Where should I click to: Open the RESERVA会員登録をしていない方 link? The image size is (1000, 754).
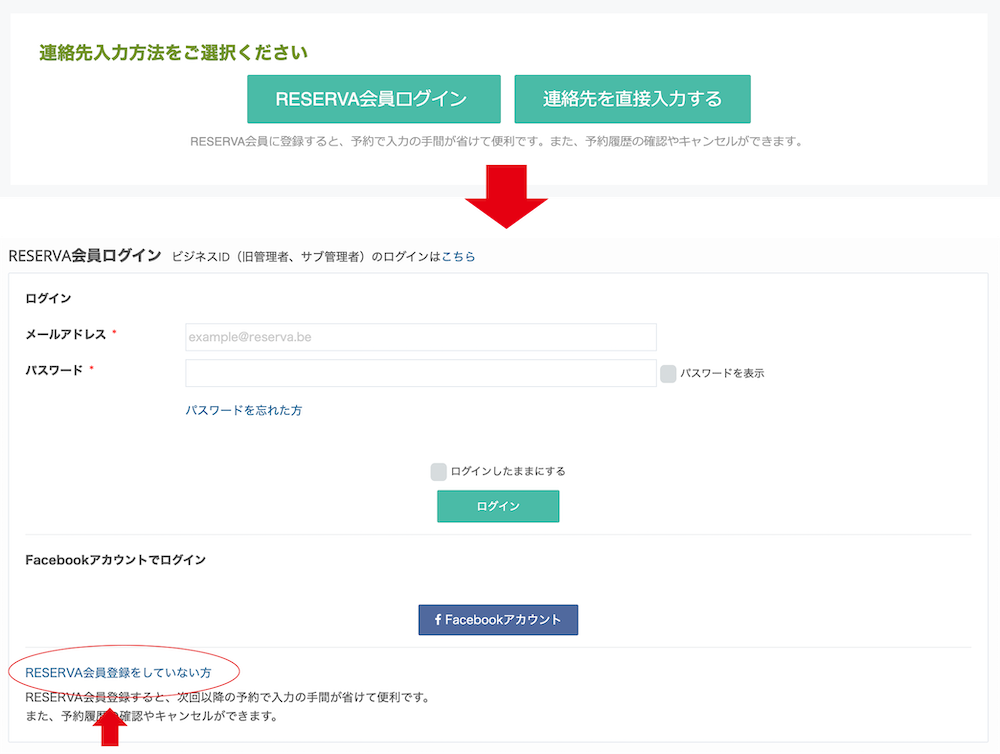point(118,672)
